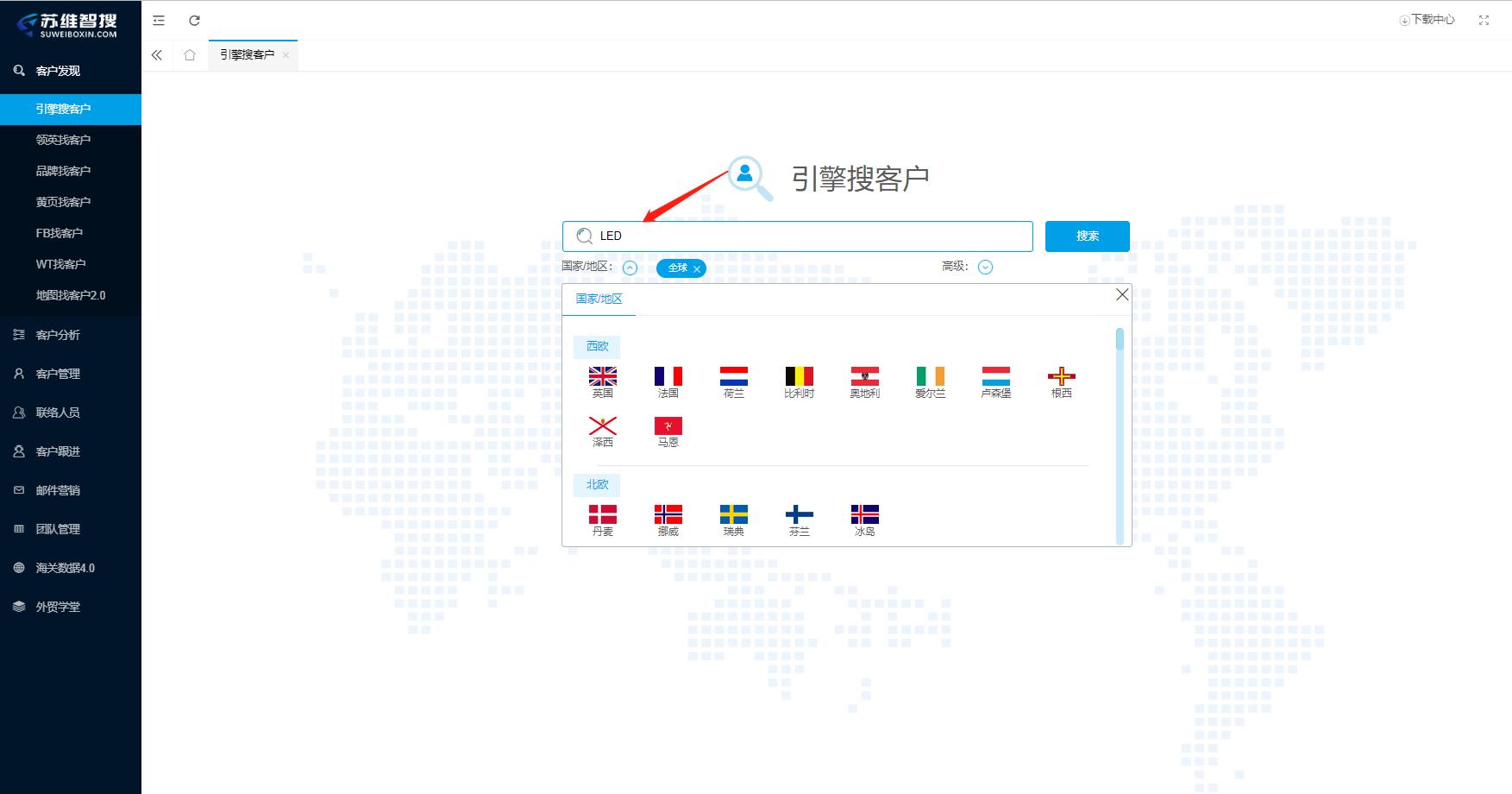Viewport: 1512px width, 794px height.
Task: Open 客户跟进 from the sidebar
Action: (56, 451)
